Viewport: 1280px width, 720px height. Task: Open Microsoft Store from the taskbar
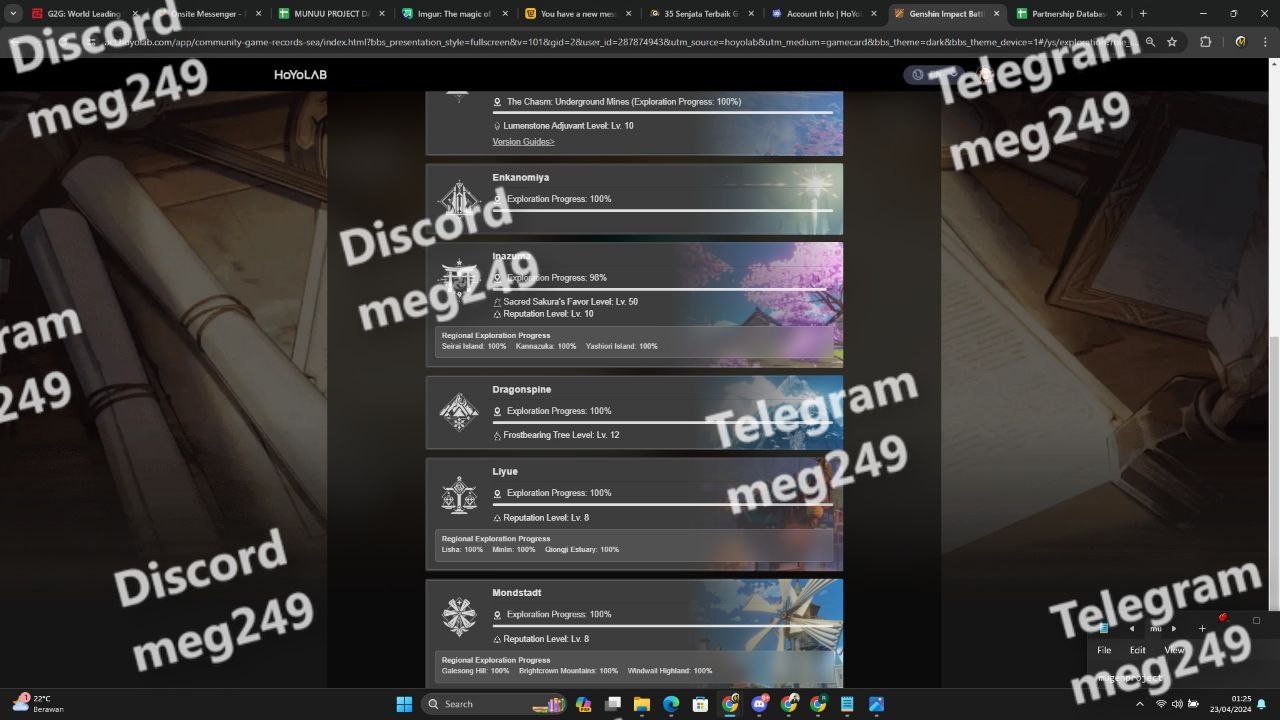(x=701, y=704)
